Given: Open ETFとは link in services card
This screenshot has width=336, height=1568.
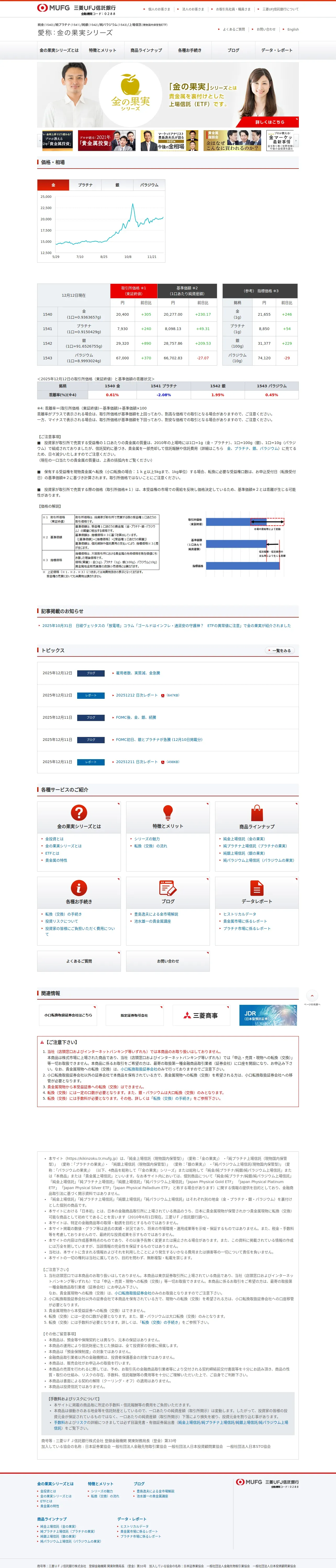Looking at the screenshot, I should point(52,854).
